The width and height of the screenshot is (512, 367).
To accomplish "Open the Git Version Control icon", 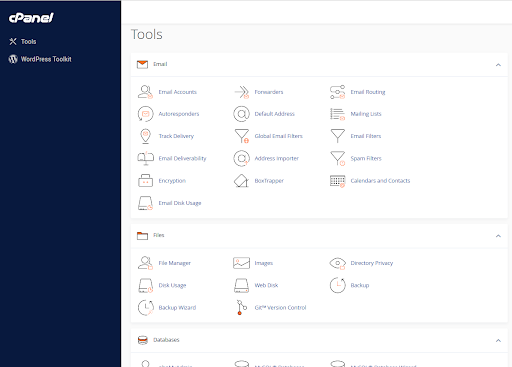I will [241, 307].
